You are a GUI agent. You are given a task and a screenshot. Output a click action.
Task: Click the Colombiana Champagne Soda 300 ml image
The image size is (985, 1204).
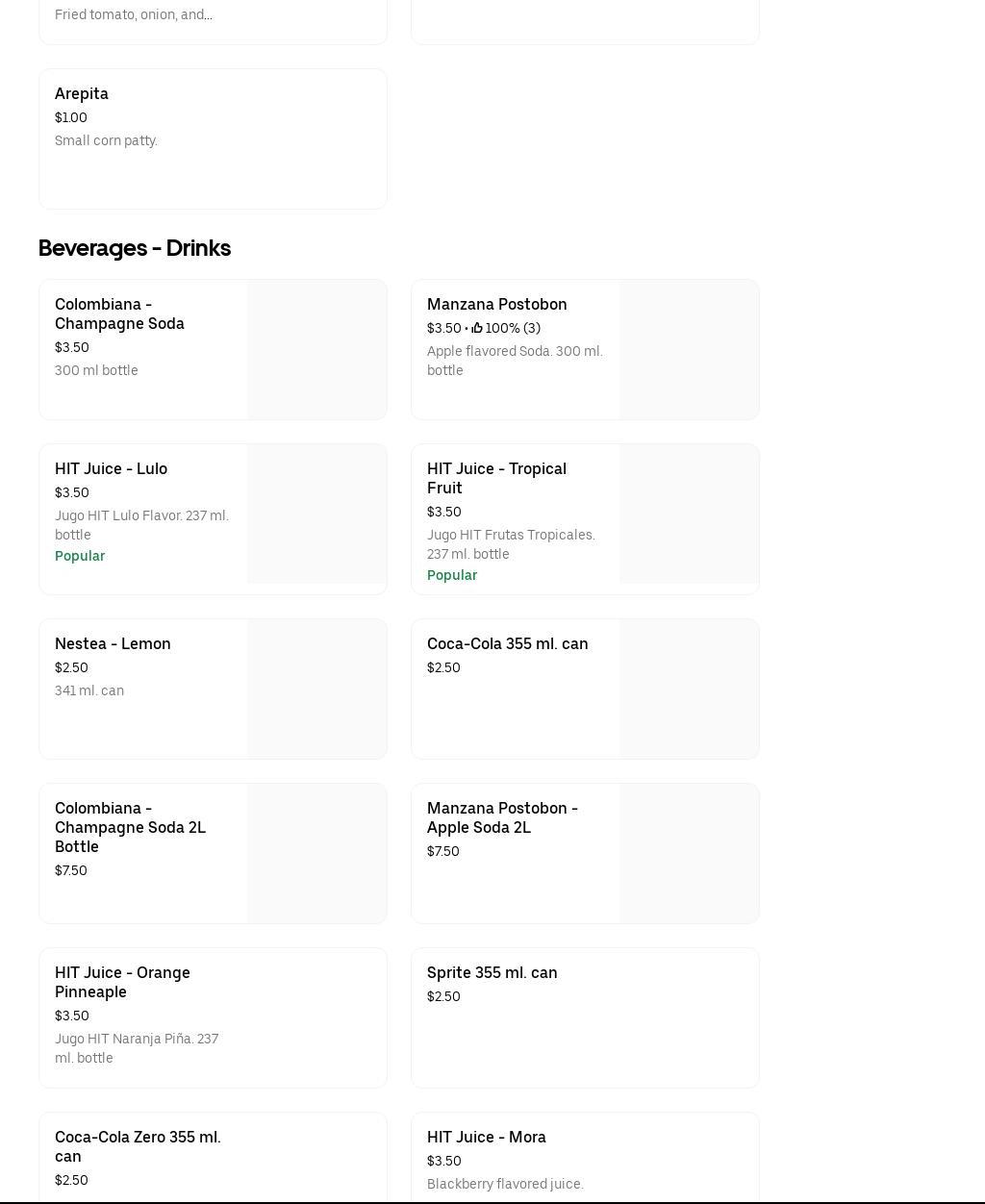click(x=316, y=349)
